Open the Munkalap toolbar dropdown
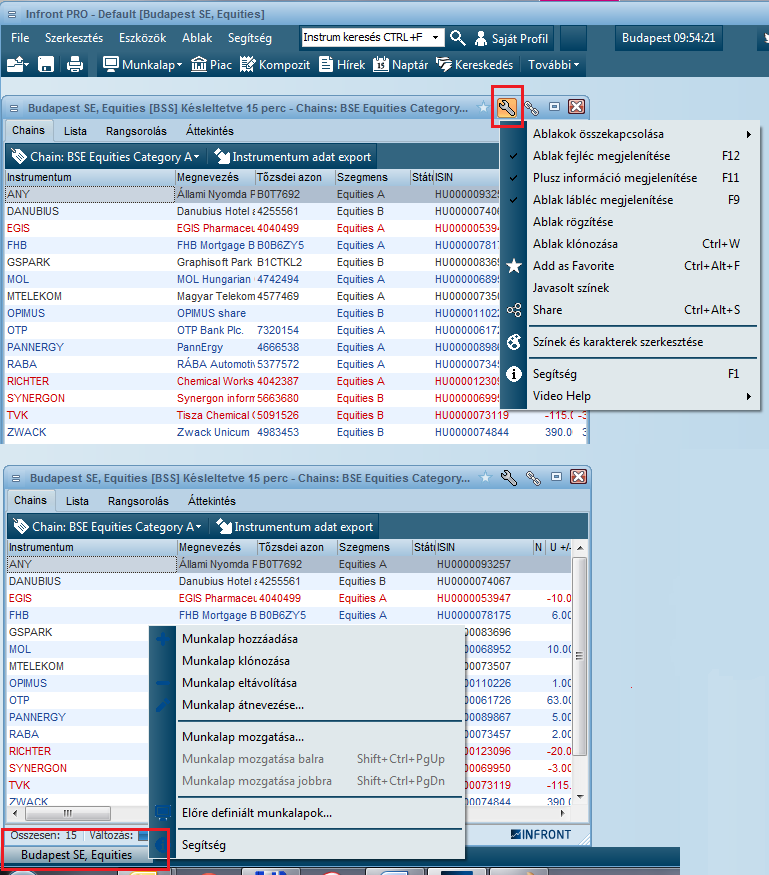The height and width of the screenshot is (875, 769). [143, 65]
